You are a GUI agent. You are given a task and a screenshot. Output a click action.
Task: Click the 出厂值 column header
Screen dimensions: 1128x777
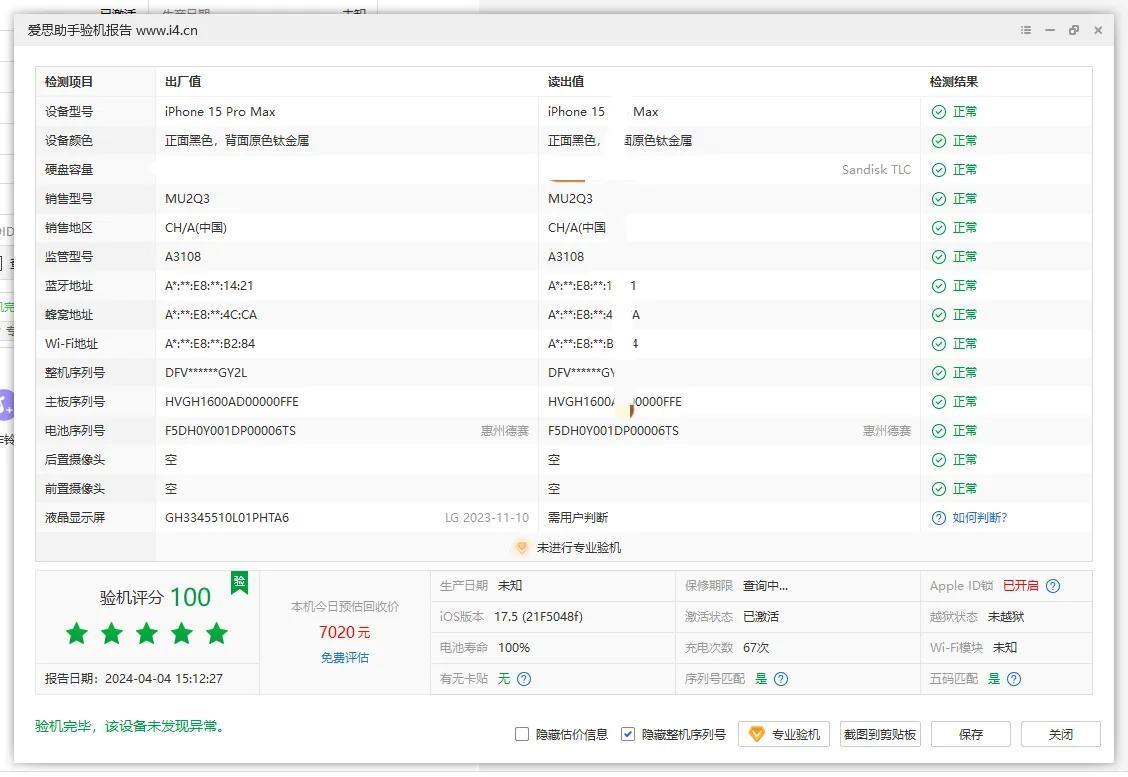click(183, 82)
